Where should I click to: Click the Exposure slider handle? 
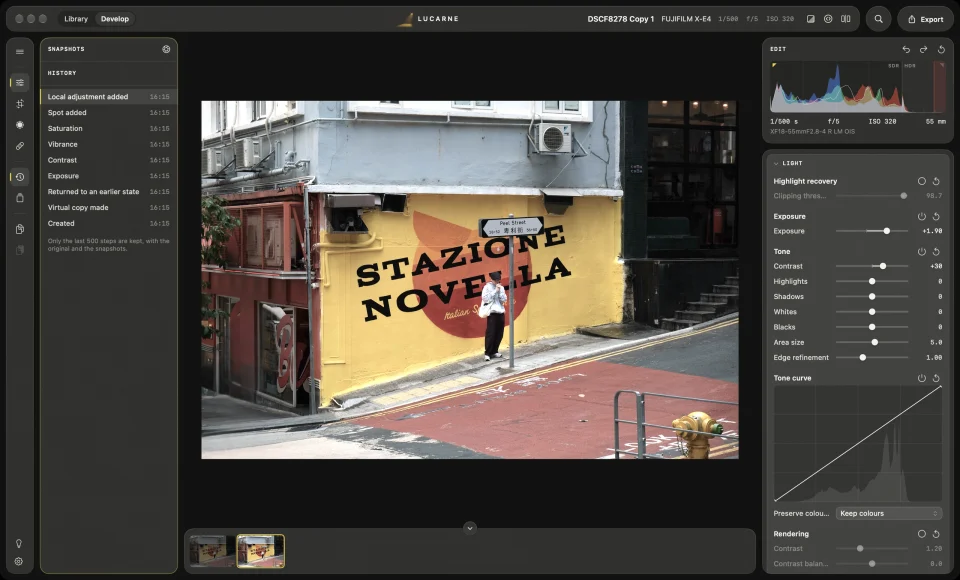887,231
